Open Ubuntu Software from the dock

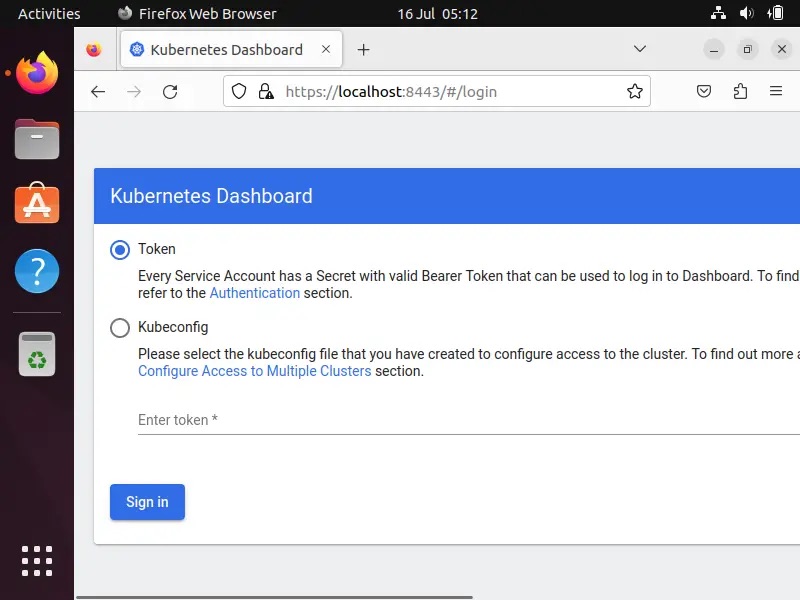37,204
